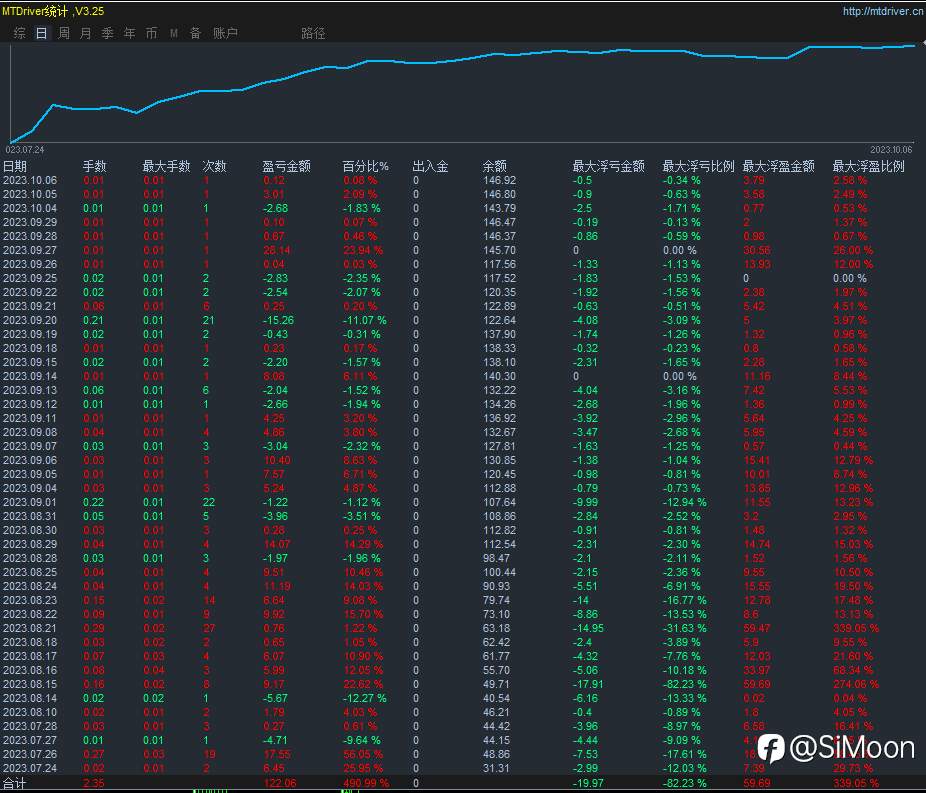Click the 合计 total row label
Image resolution: width=926 pixels, height=793 pixels.
click(x=15, y=784)
